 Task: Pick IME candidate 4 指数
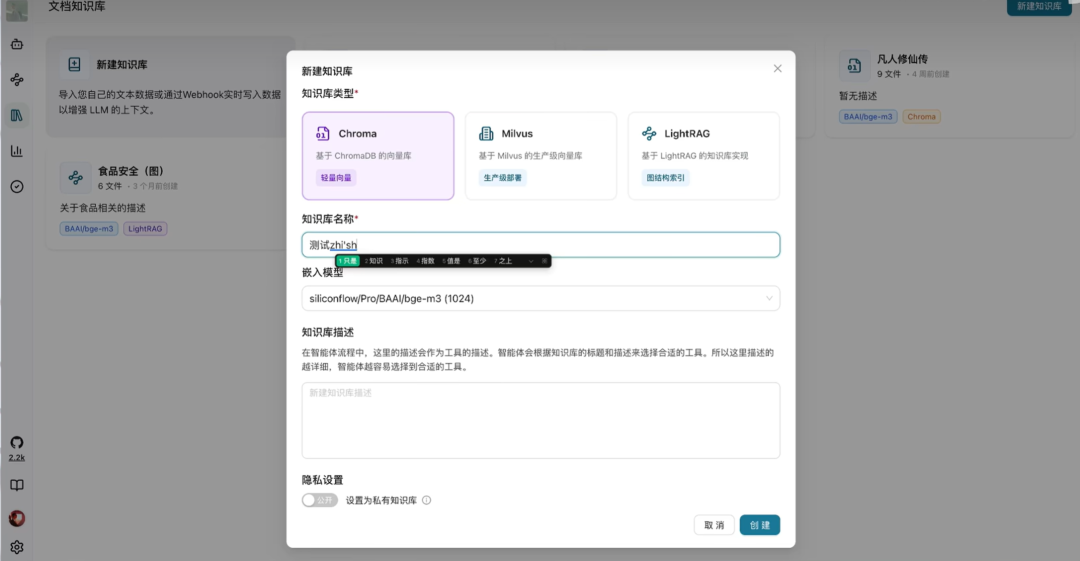coord(426,261)
